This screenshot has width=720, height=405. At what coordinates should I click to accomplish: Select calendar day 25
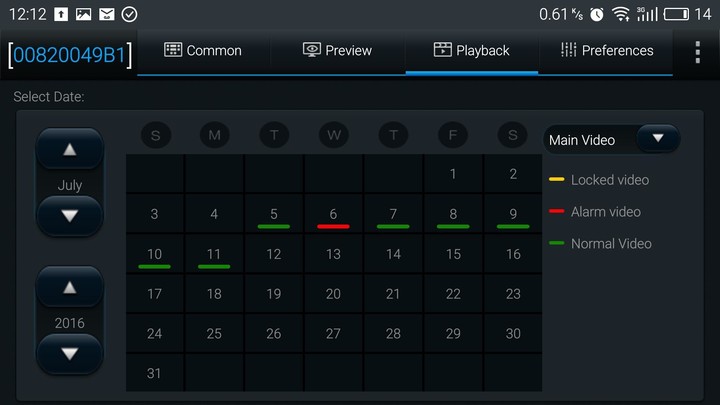pyautogui.click(x=214, y=333)
